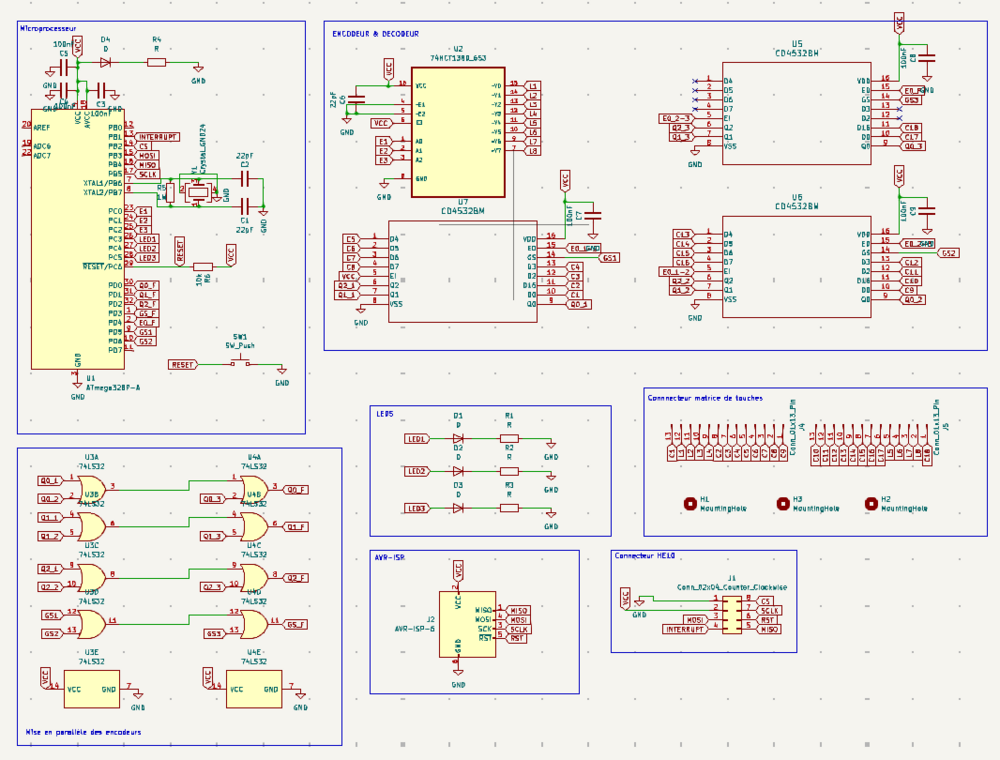
Task: Click the LED2 label in LEDS block
Action: click(x=417, y=471)
